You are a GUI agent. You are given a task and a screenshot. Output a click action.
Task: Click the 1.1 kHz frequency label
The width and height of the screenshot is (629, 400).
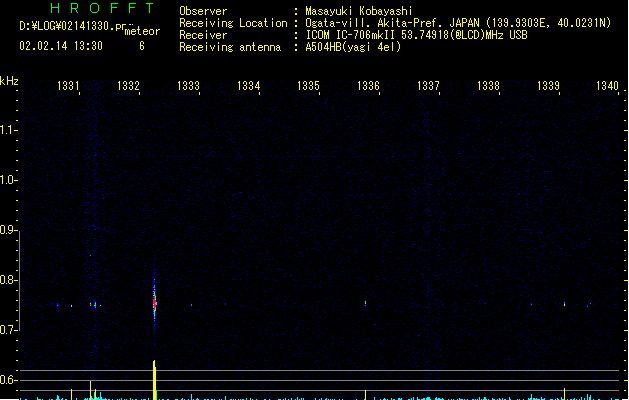(7, 130)
